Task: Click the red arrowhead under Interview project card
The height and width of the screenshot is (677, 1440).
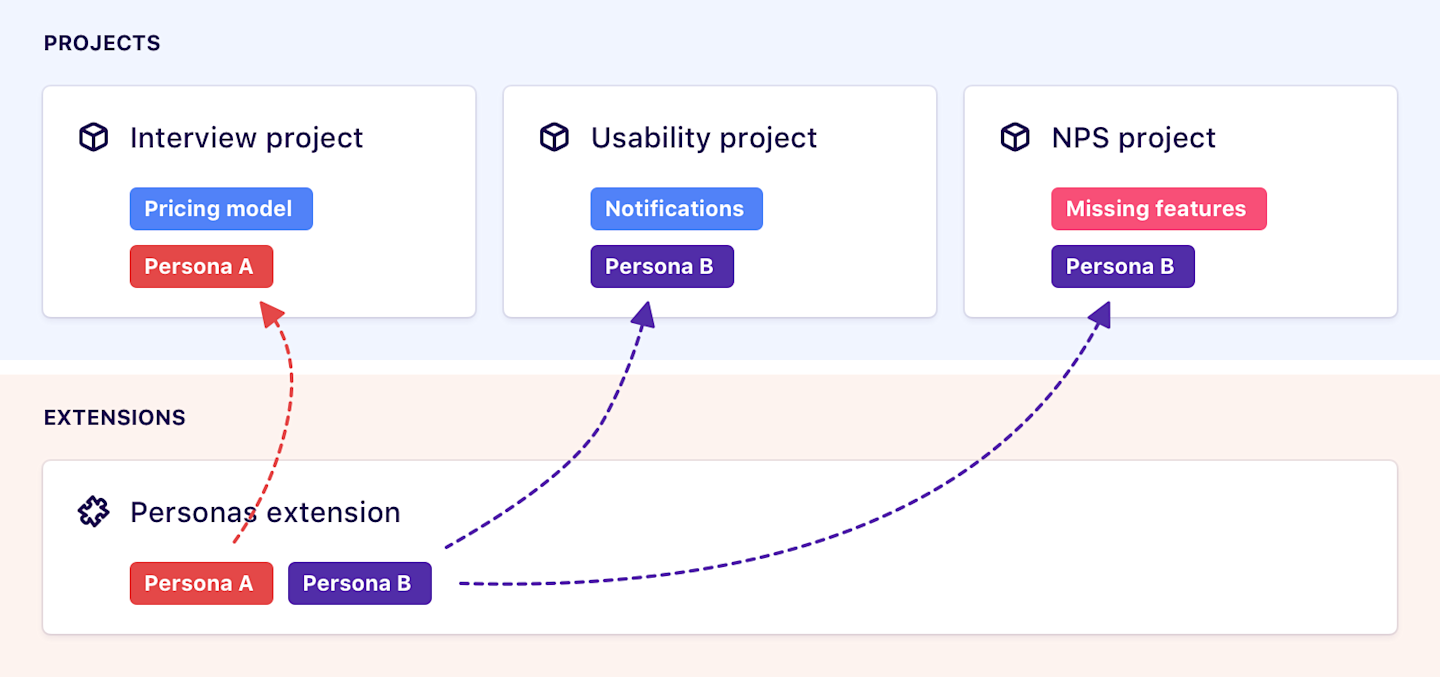Action: (x=269, y=315)
